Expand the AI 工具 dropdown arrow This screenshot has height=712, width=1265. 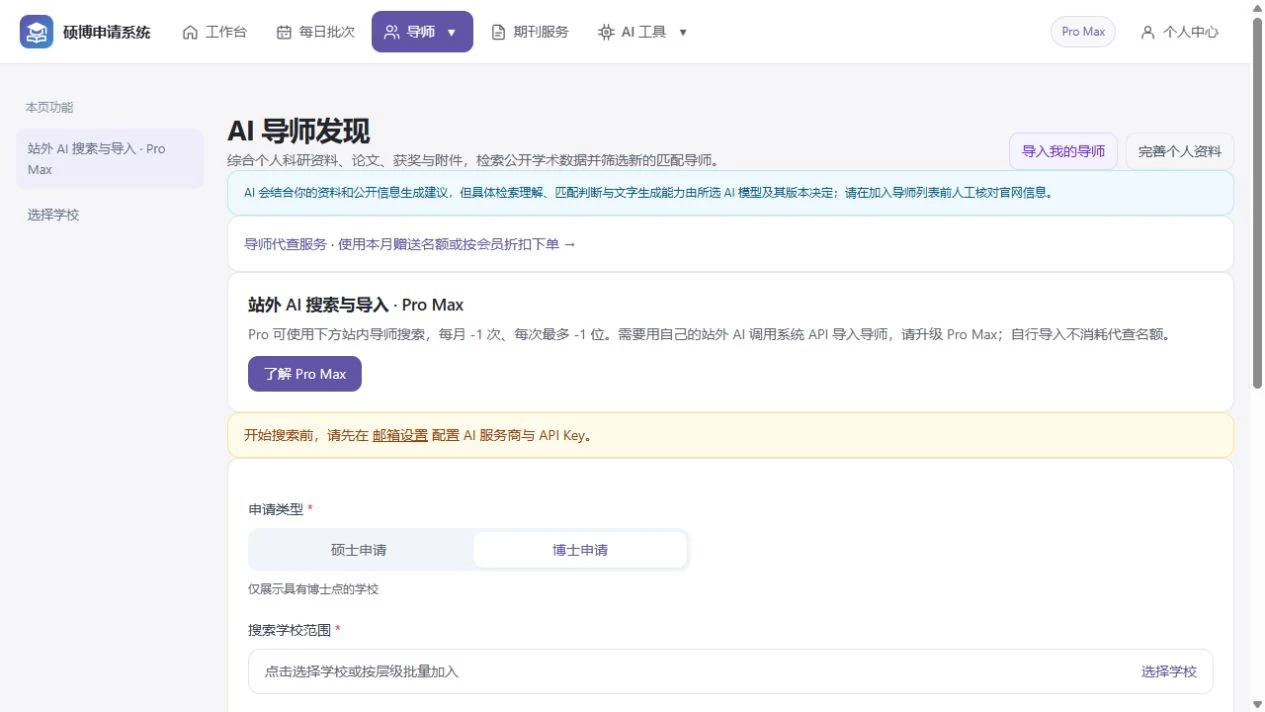(683, 32)
